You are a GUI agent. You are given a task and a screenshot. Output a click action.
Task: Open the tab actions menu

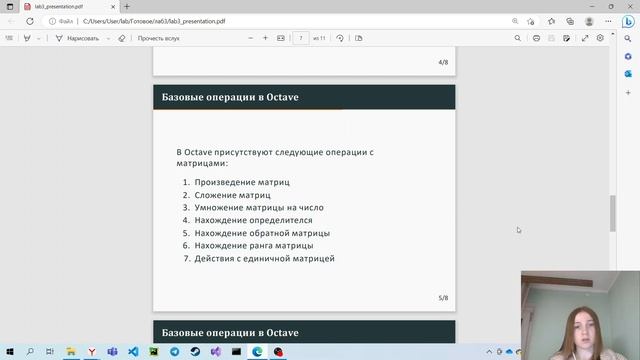(10, 7)
